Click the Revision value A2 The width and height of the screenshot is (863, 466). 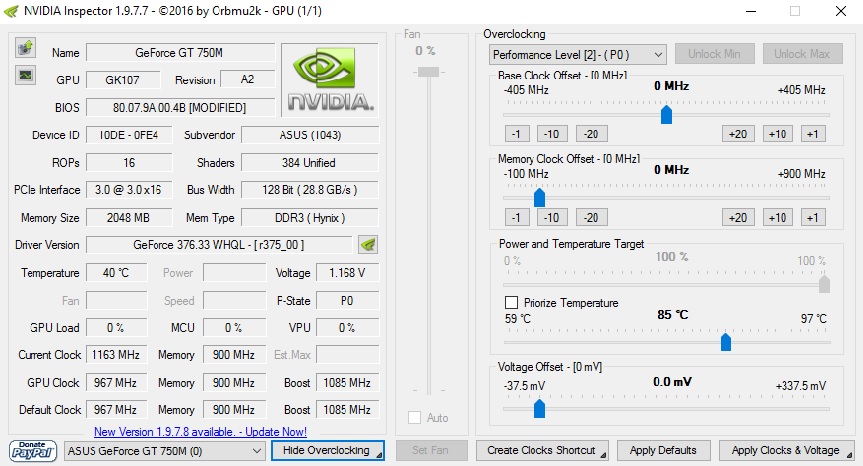pos(247,79)
